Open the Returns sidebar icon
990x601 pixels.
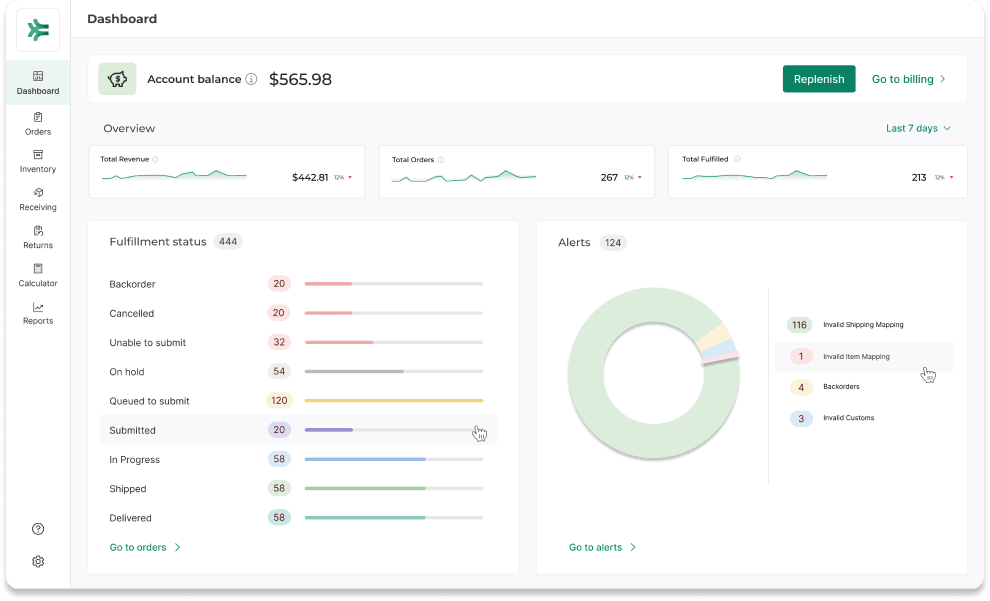38,231
